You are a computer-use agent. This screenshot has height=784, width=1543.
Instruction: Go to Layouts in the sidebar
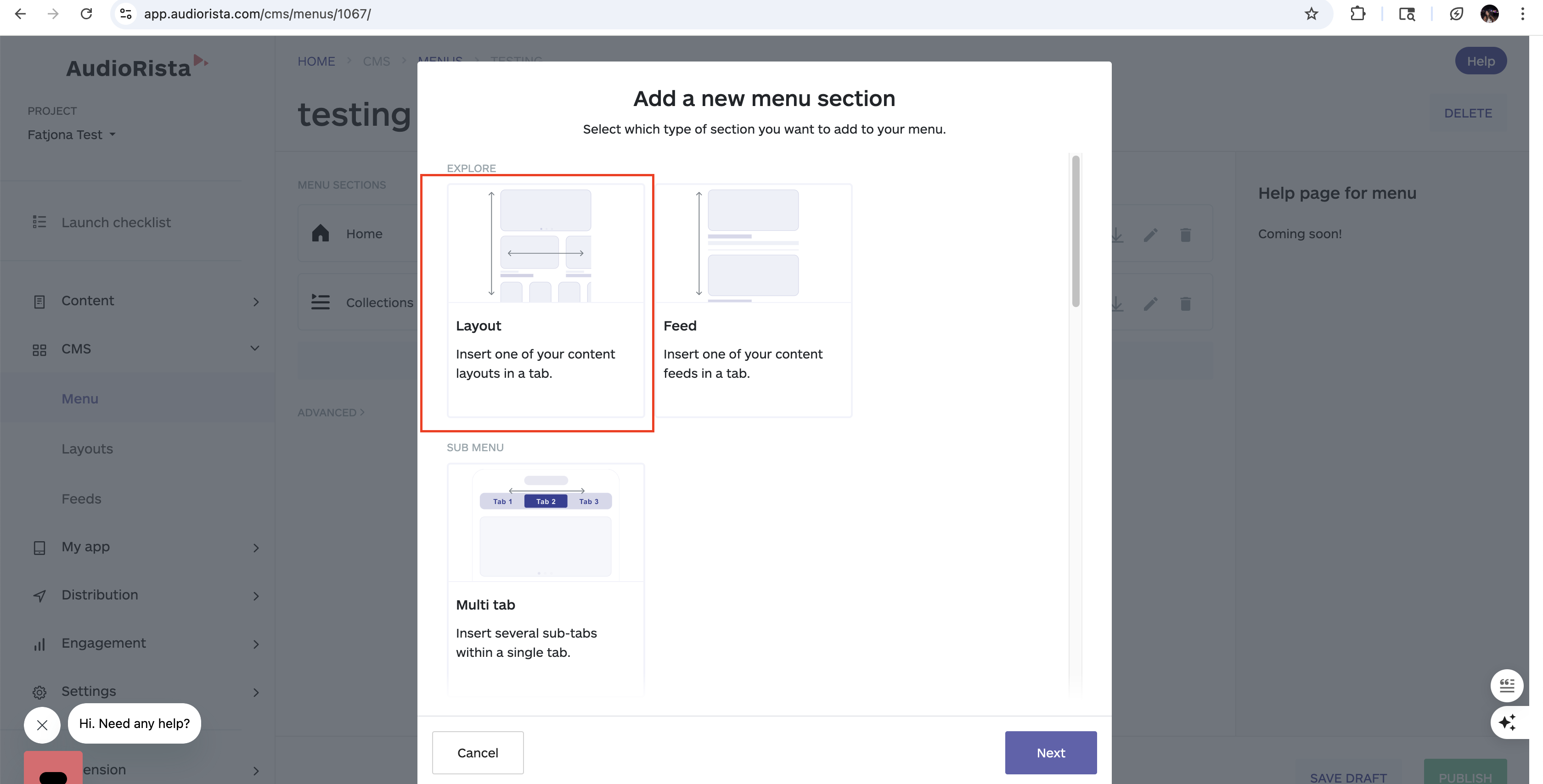tap(87, 448)
